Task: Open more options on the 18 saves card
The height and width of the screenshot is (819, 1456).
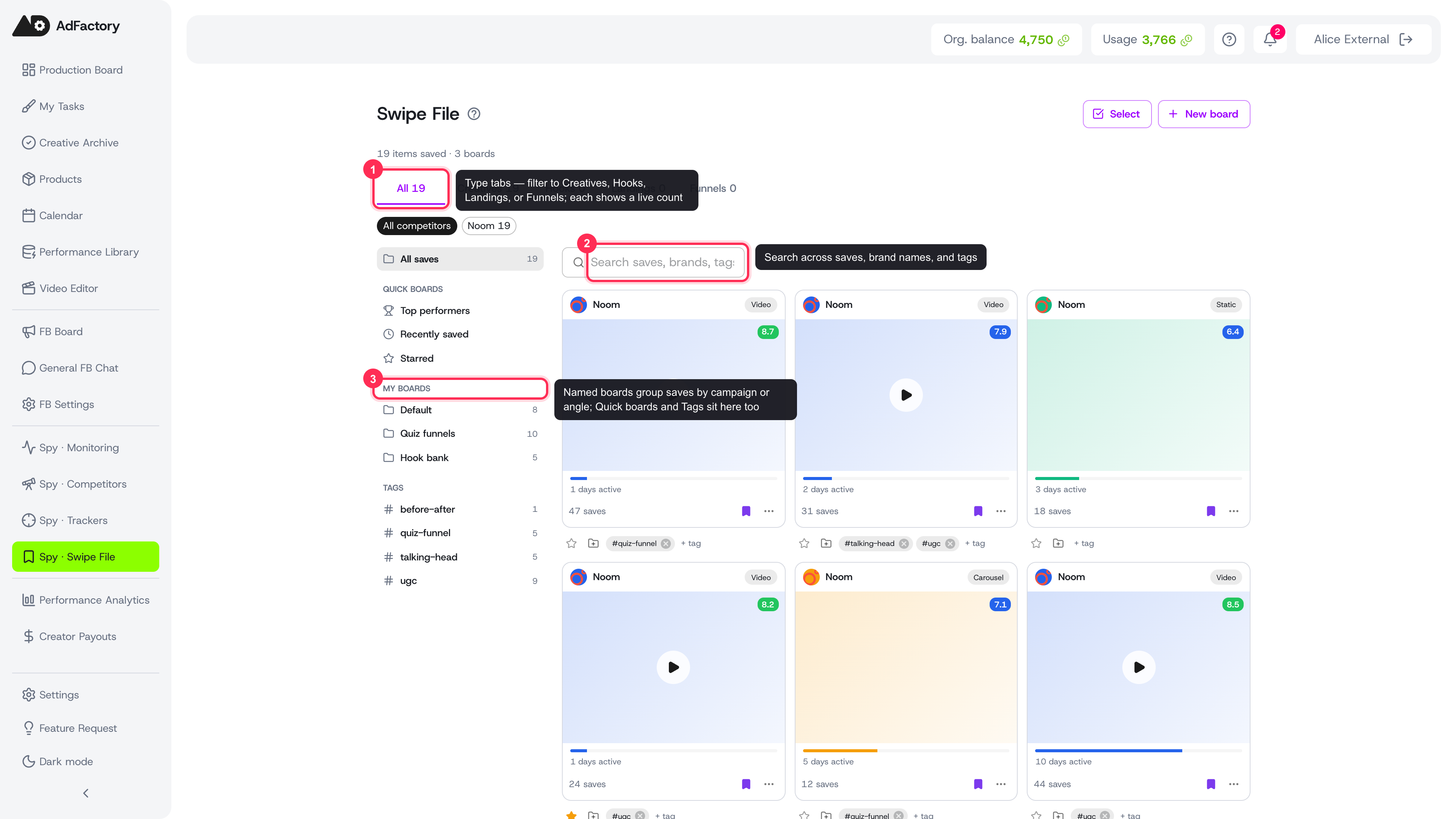Action: click(x=1234, y=511)
